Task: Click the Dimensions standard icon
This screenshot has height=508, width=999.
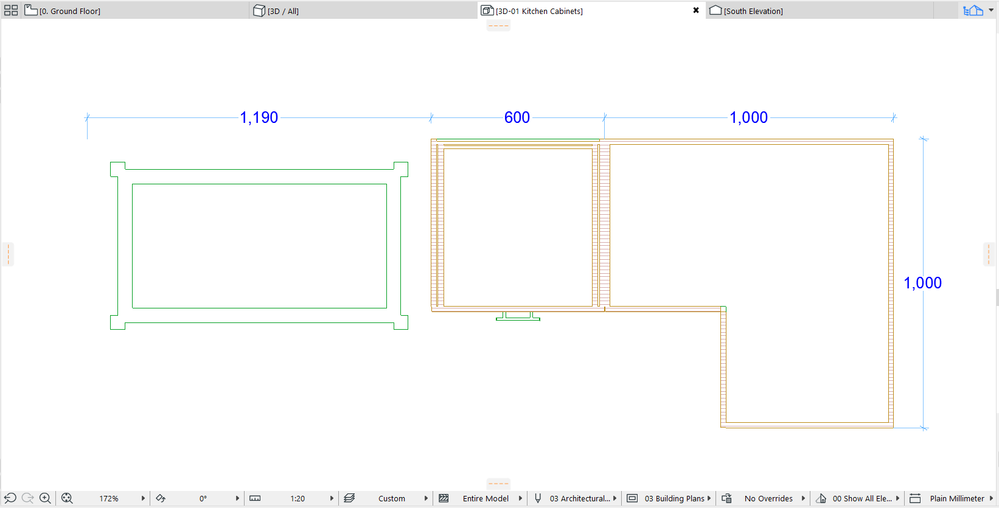Action: coord(915,498)
